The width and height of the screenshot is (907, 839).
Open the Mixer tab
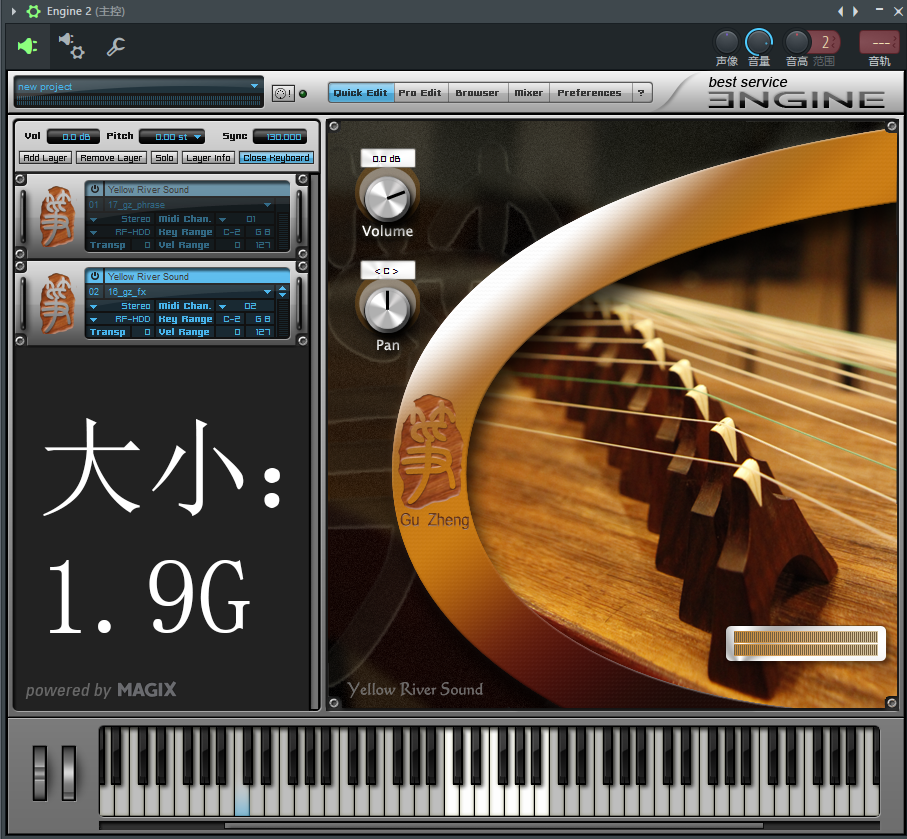529,93
